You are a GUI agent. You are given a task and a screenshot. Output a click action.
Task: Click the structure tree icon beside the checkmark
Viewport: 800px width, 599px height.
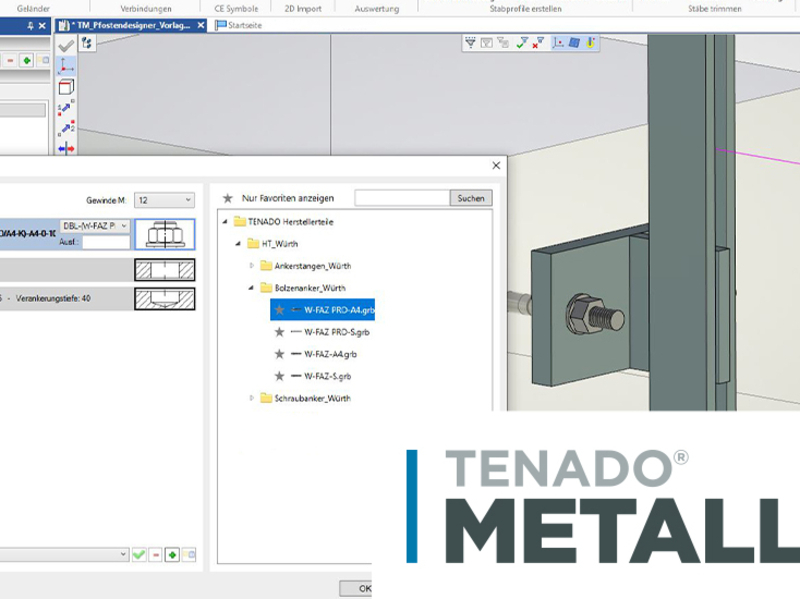point(87,44)
